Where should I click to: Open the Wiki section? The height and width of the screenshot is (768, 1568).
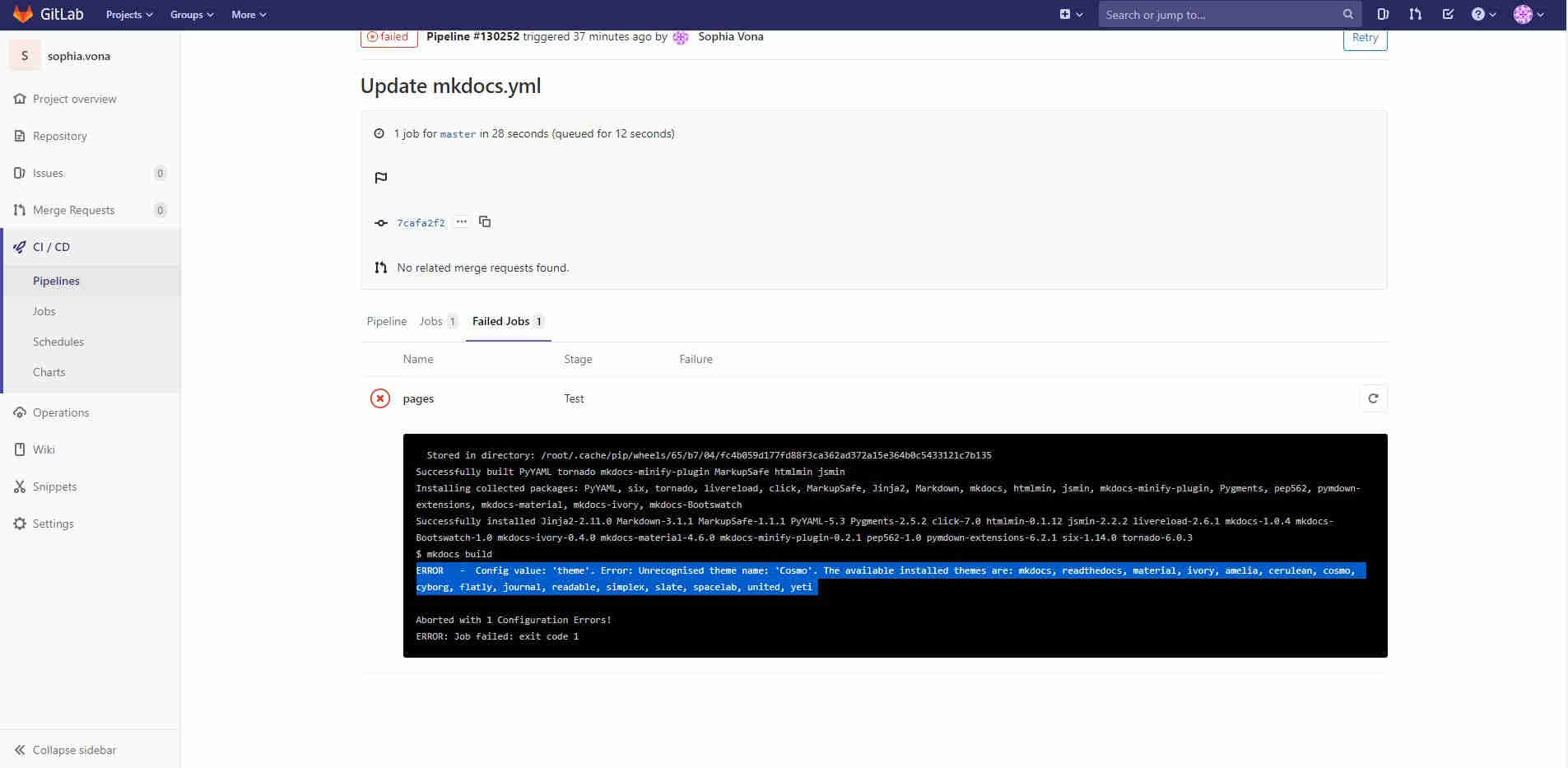[x=44, y=449]
